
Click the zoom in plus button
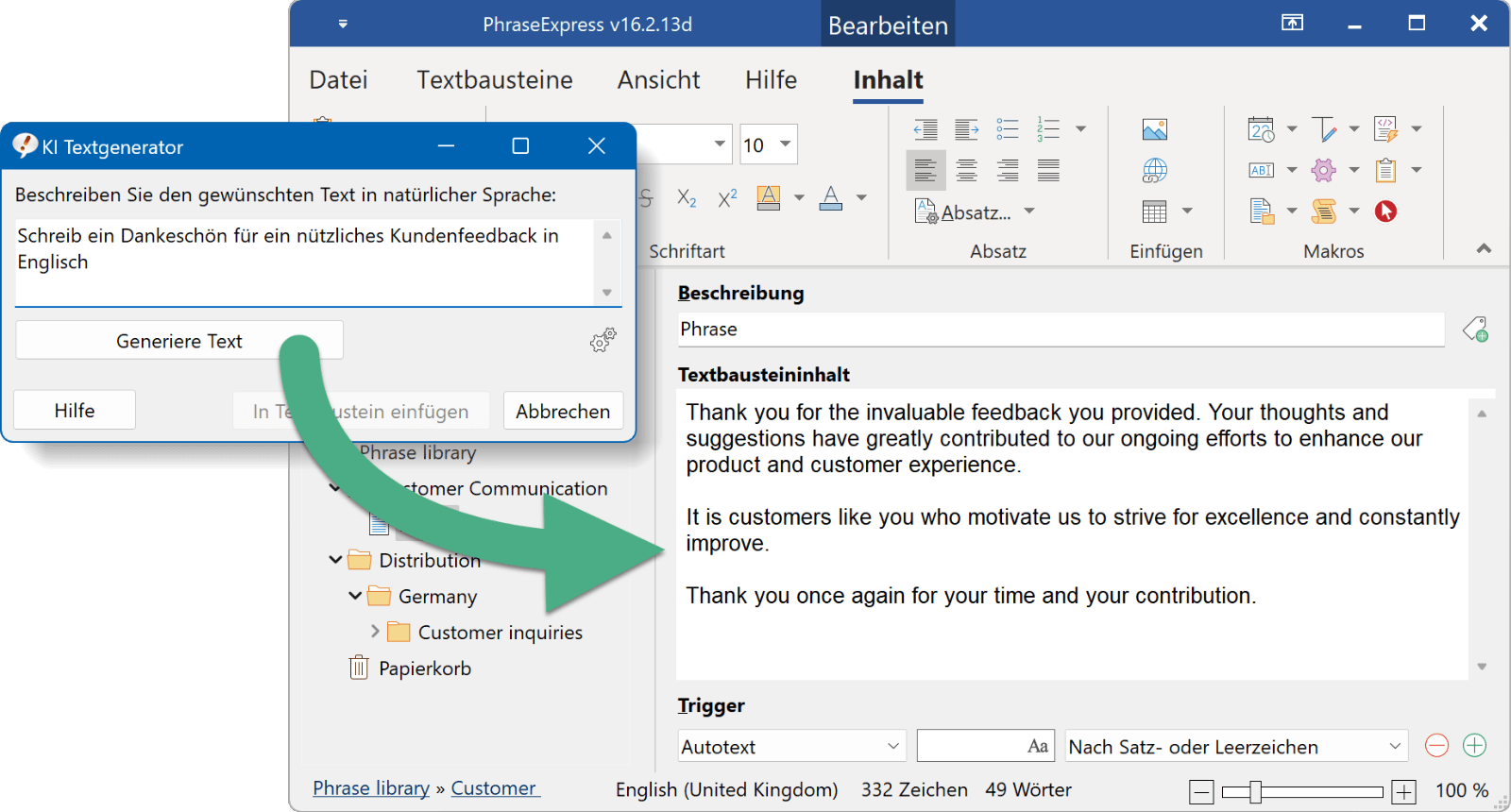[x=1404, y=791]
